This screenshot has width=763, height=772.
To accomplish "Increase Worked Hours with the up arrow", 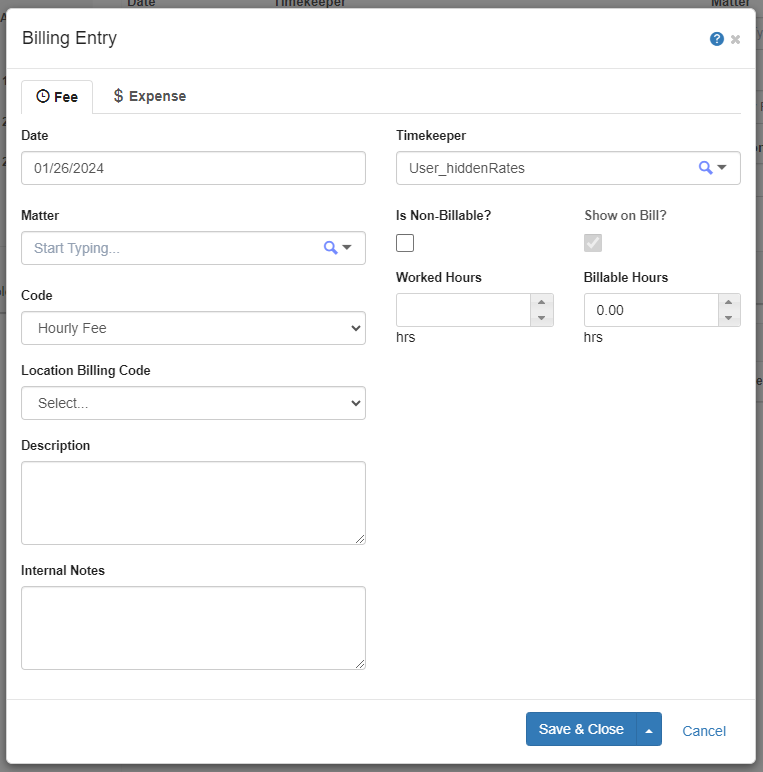I will 541,302.
